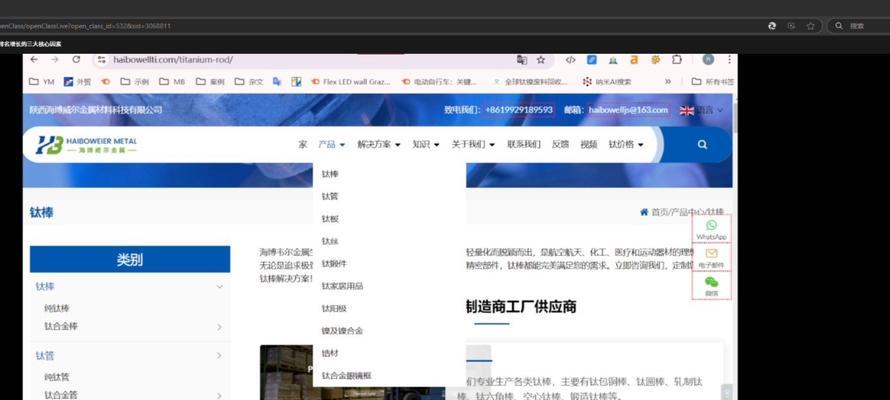
Task: Expand the 知识 navigation dropdown
Action: click(426, 145)
